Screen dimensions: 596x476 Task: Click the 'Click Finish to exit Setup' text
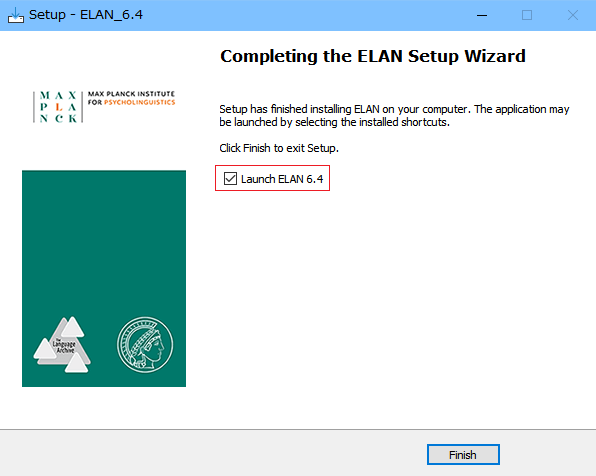[279, 148]
